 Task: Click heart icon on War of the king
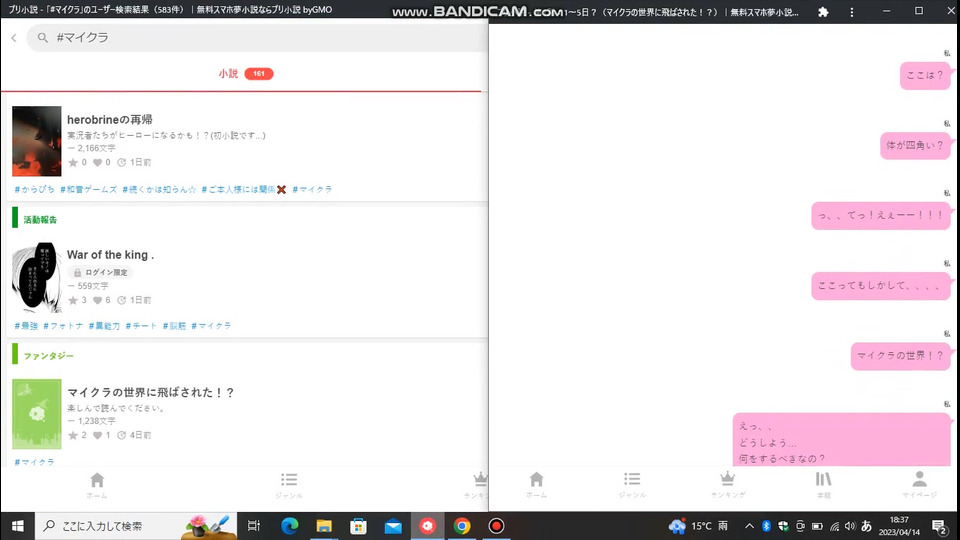pos(97,300)
